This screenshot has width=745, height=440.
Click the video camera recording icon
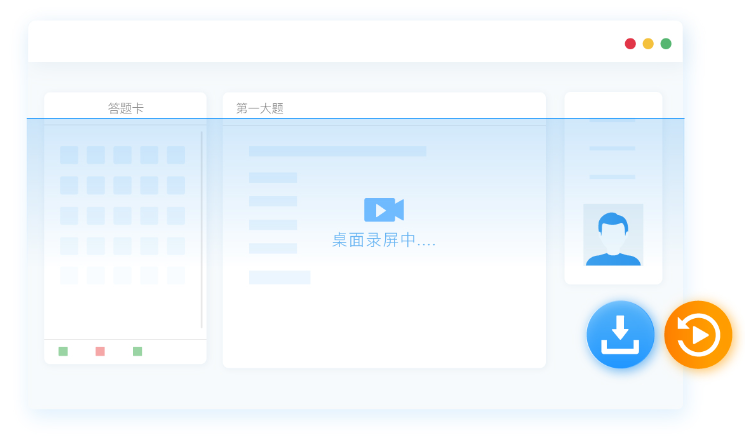click(x=384, y=209)
